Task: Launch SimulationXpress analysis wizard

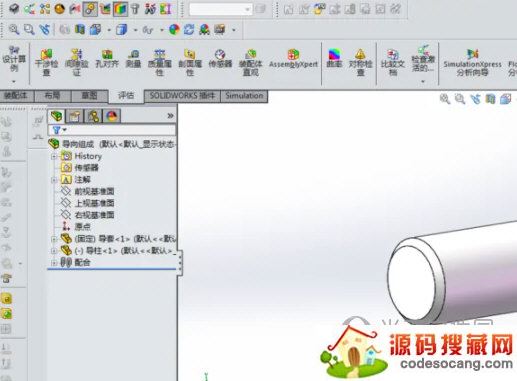Action: click(472, 62)
